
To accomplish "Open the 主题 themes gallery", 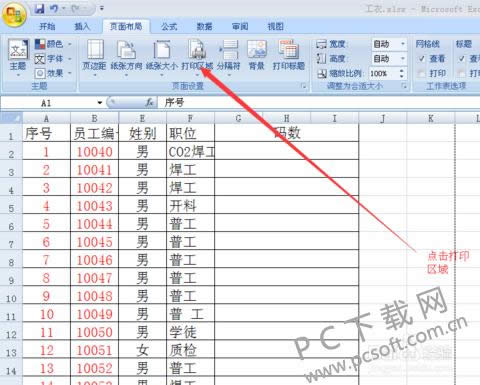I will coord(18,57).
